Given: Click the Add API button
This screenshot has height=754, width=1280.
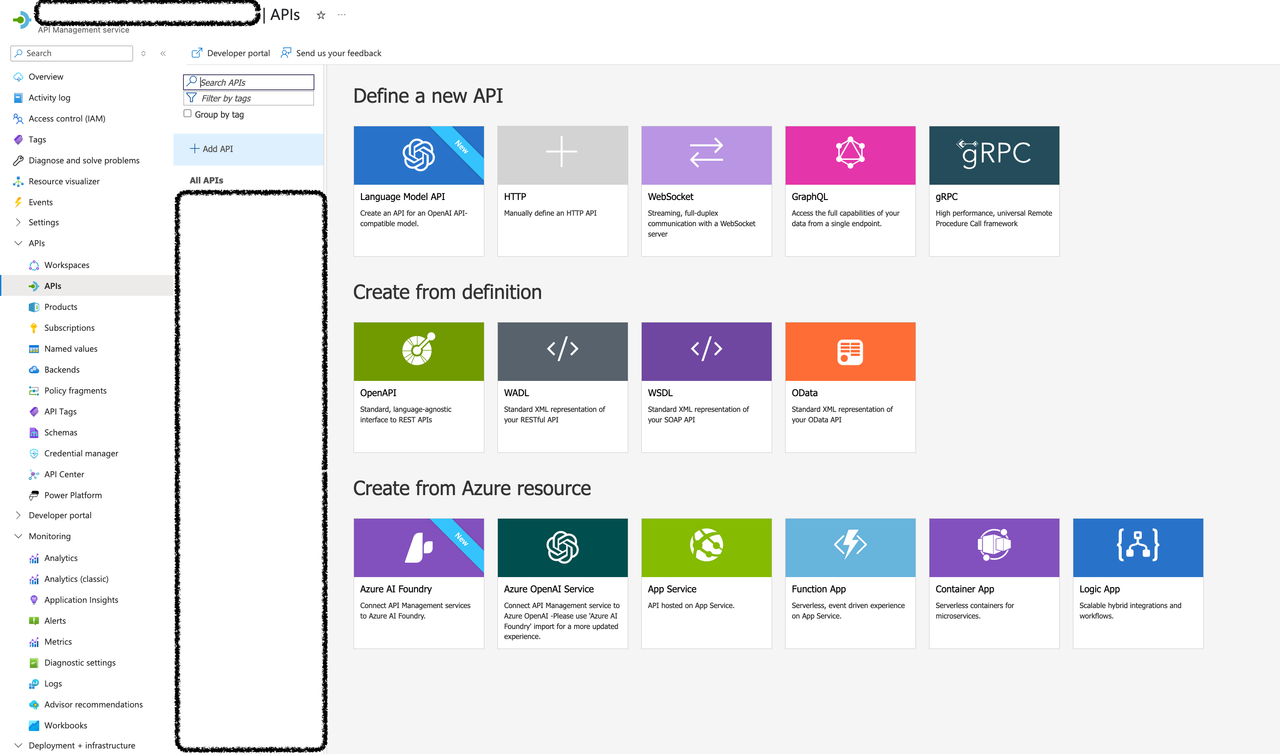Looking at the screenshot, I should (248, 149).
